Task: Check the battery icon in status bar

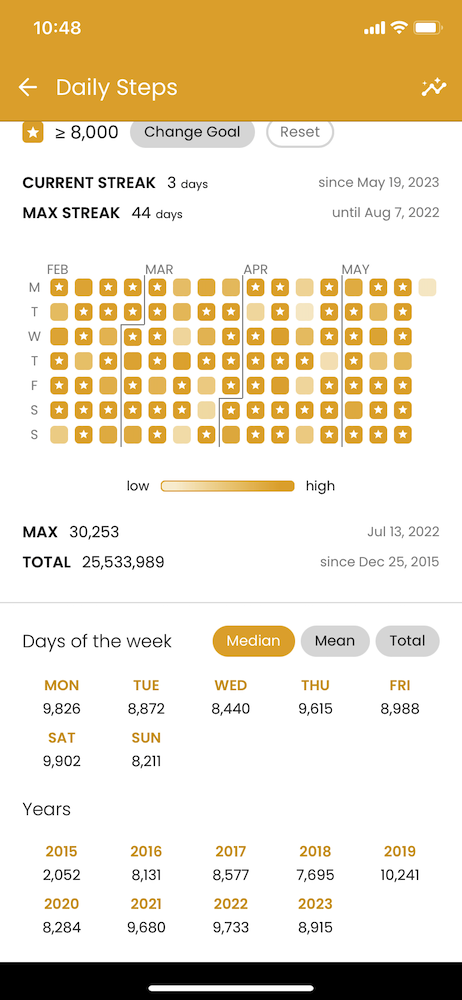Action: coord(428,28)
